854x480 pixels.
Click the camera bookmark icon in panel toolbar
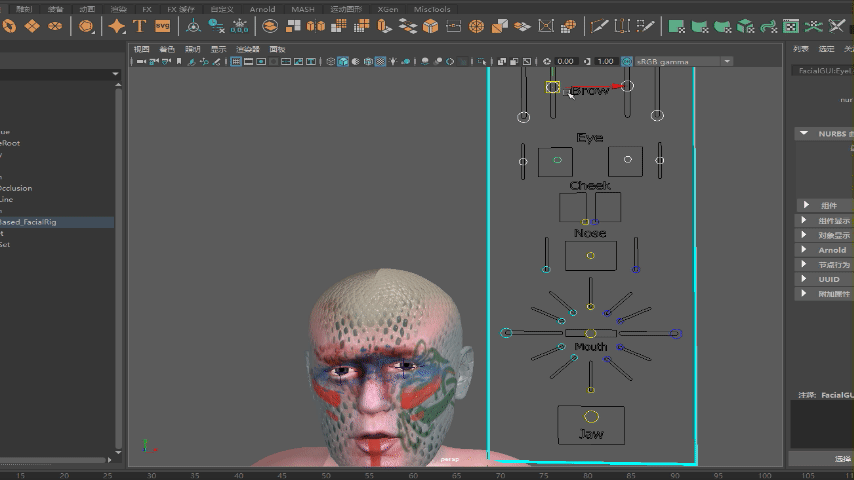(x=179, y=62)
